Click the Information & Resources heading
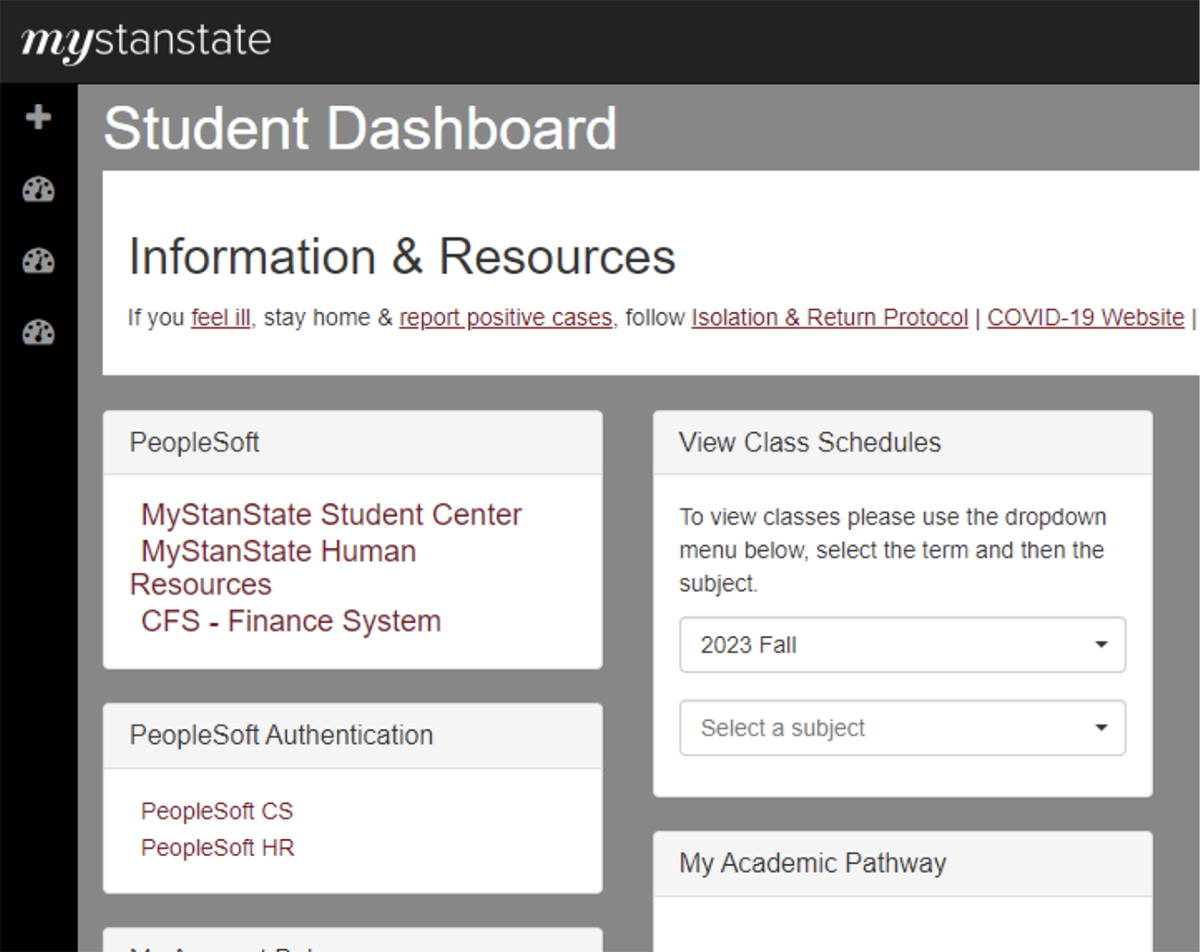The height and width of the screenshot is (952, 1200). coord(402,257)
